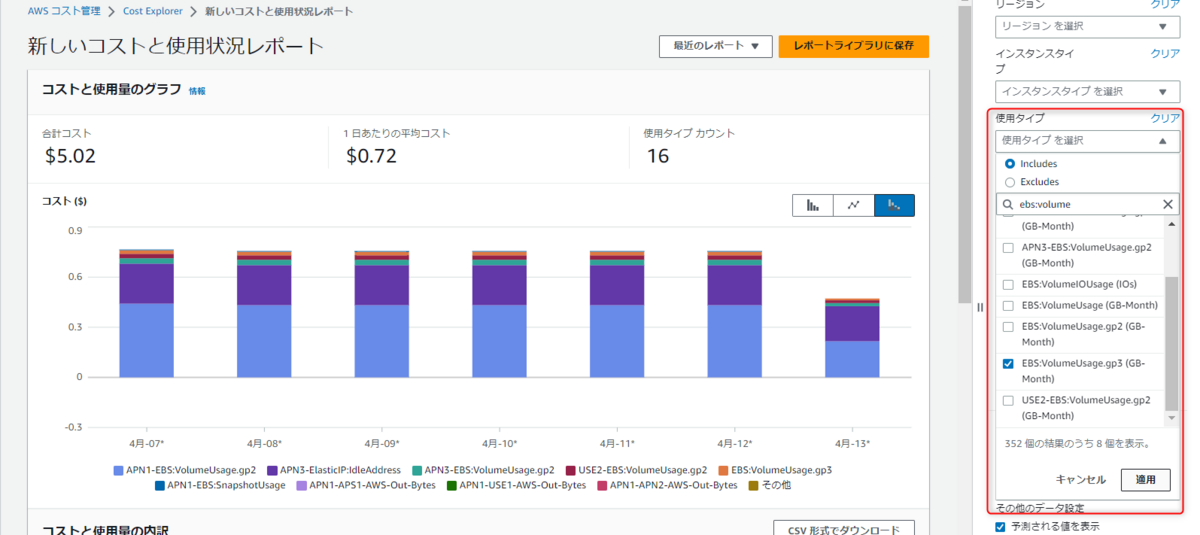Click usage type list scroll-down arrow
Viewport: 1200px width, 535px height.
click(x=1172, y=416)
